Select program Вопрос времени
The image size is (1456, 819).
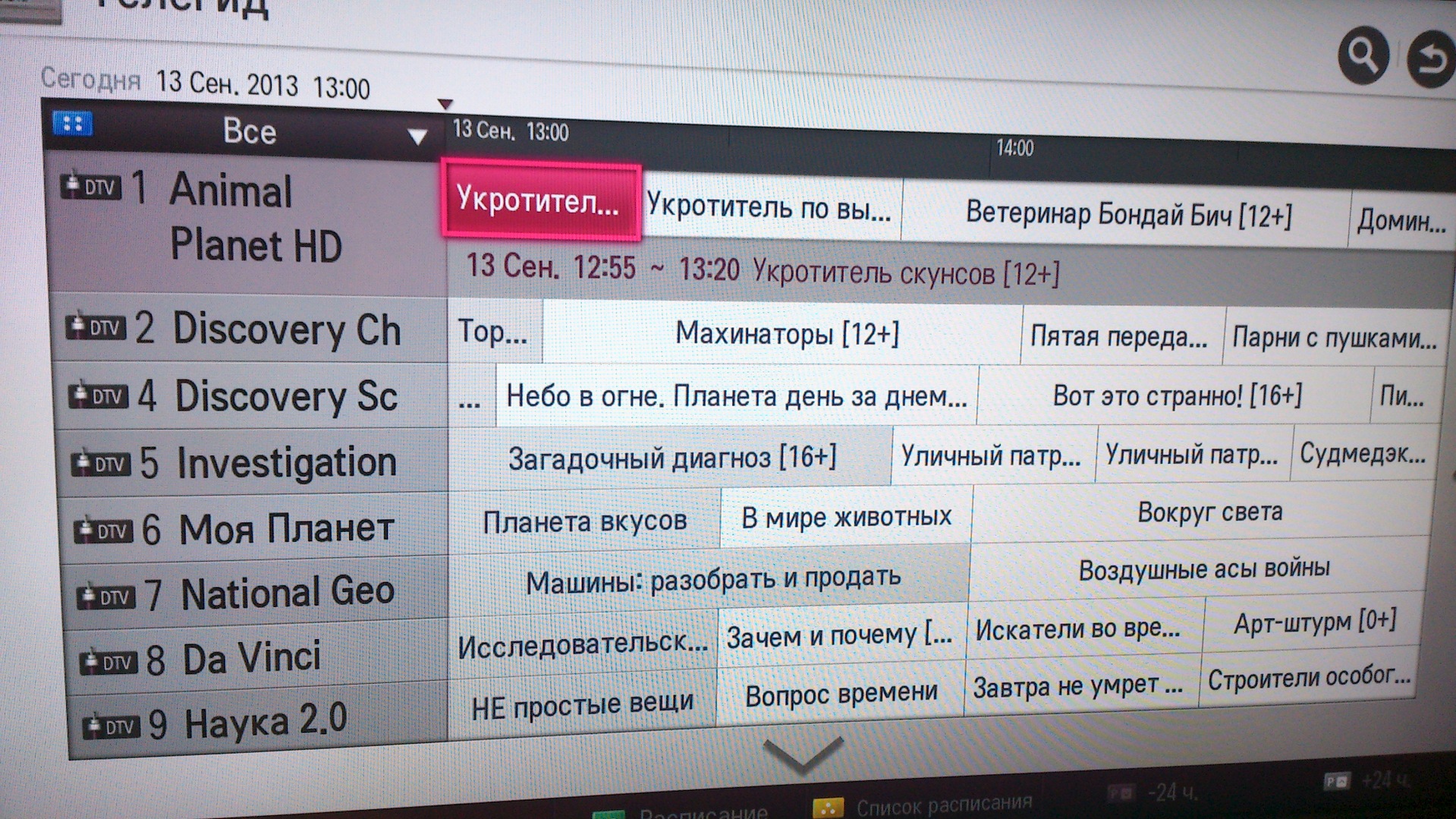(x=840, y=693)
